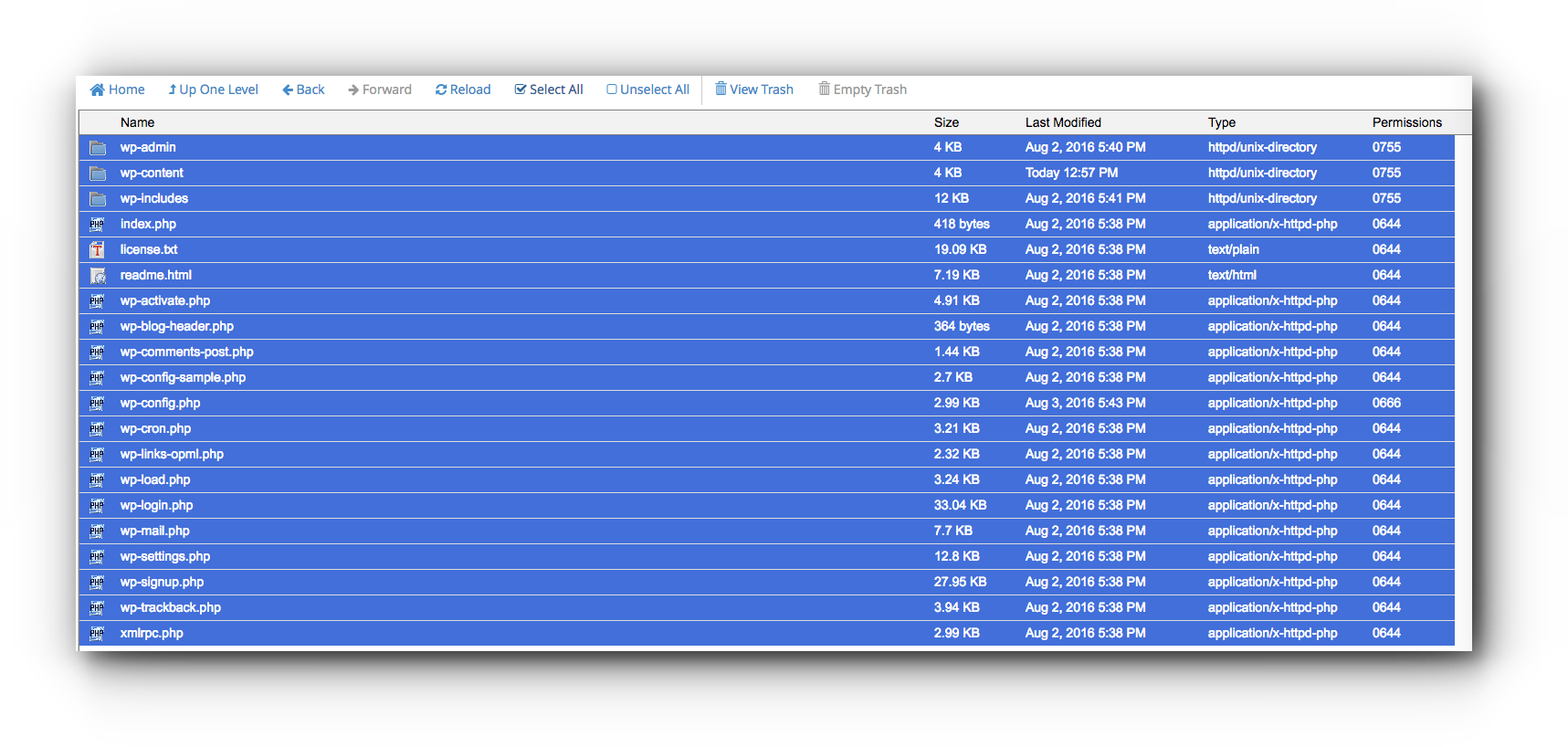Click the 364 bytes size of wp-blog-header.php
Viewport: 1568px width, 747px height.
coord(962,326)
